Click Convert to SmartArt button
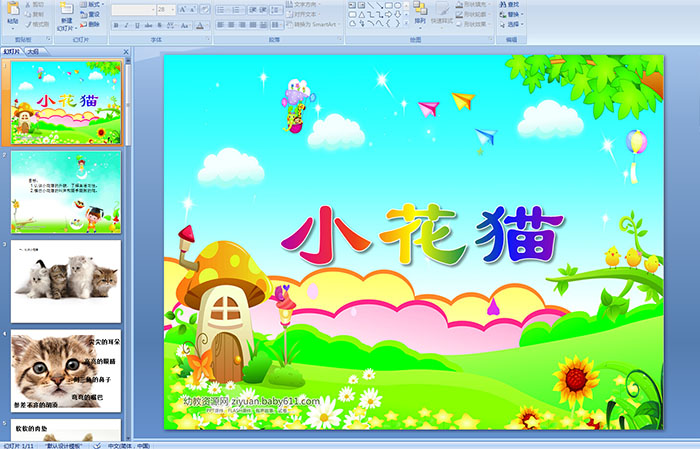This screenshot has width=700, height=449. 313,25
